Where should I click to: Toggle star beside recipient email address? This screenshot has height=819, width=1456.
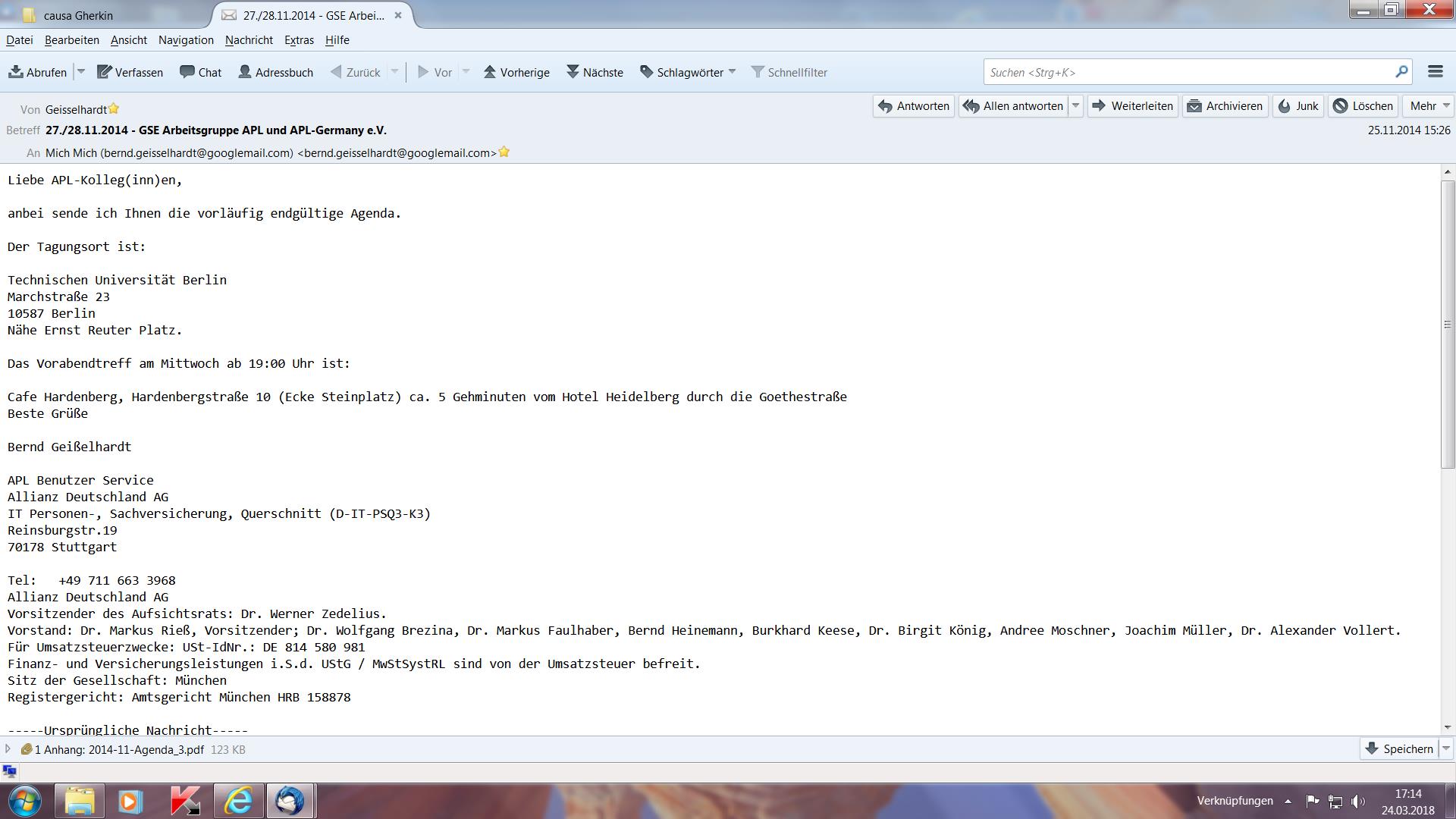[x=504, y=152]
